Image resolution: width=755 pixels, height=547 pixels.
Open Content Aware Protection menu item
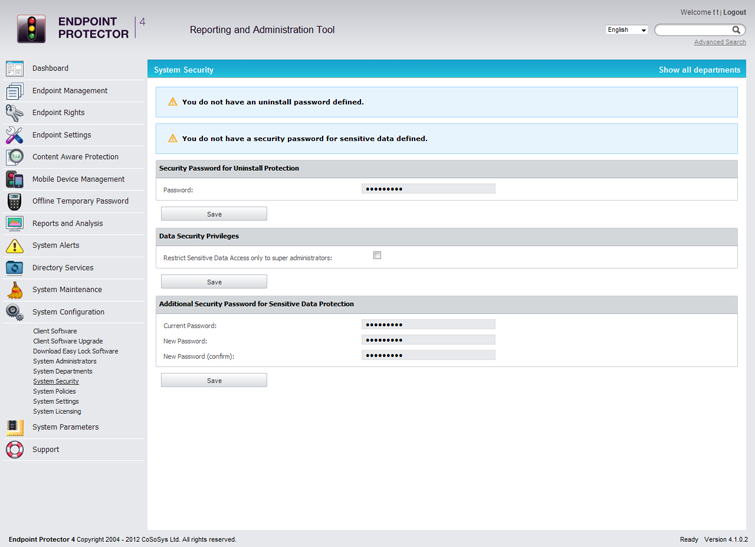coord(75,157)
